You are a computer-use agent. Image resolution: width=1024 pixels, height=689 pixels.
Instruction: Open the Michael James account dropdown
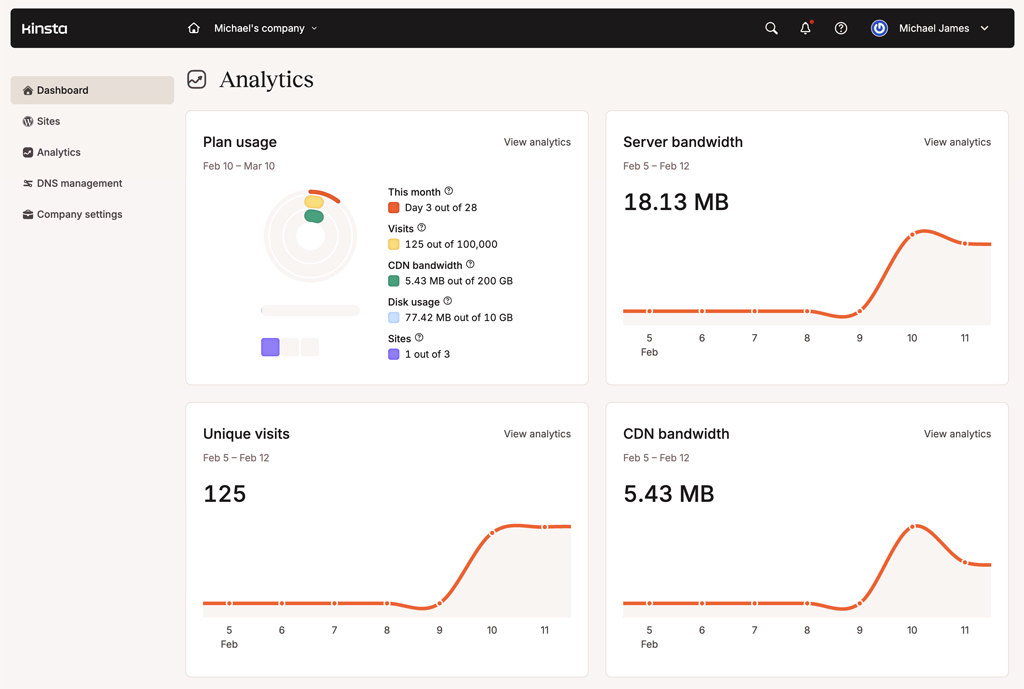coord(984,28)
